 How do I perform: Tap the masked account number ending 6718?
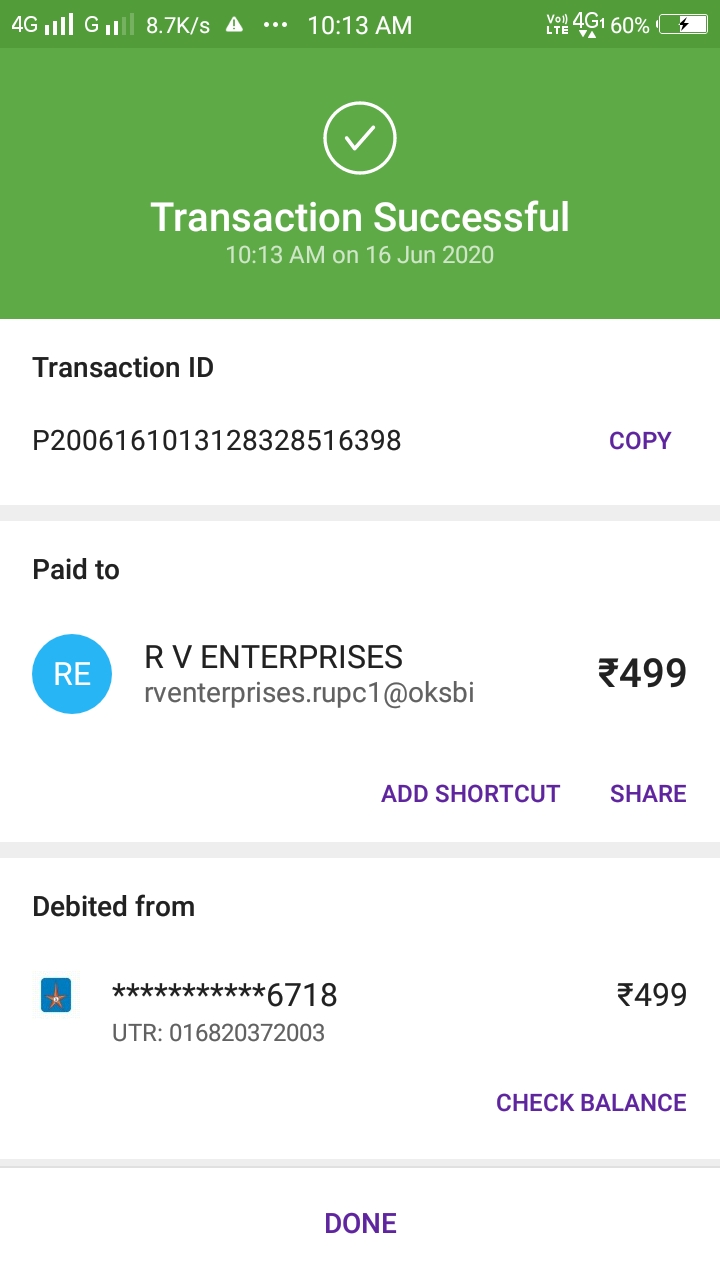click(x=225, y=995)
